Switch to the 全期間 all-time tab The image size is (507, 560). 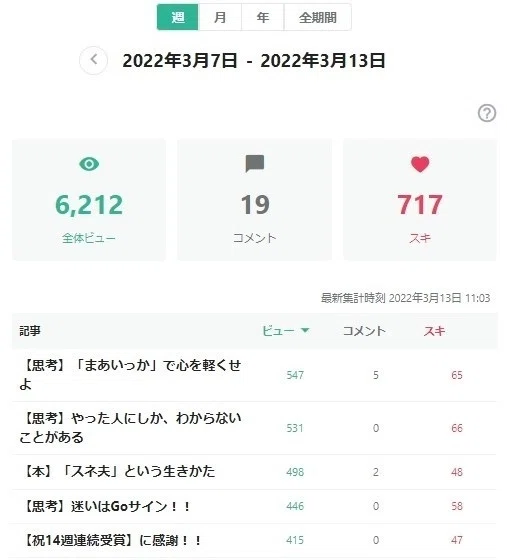click(317, 17)
